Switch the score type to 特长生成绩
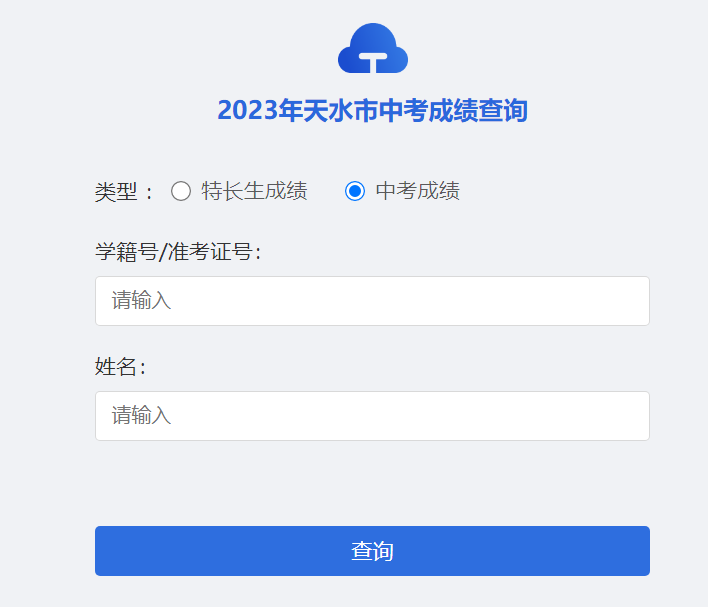The height and width of the screenshot is (607, 708). 181,191
